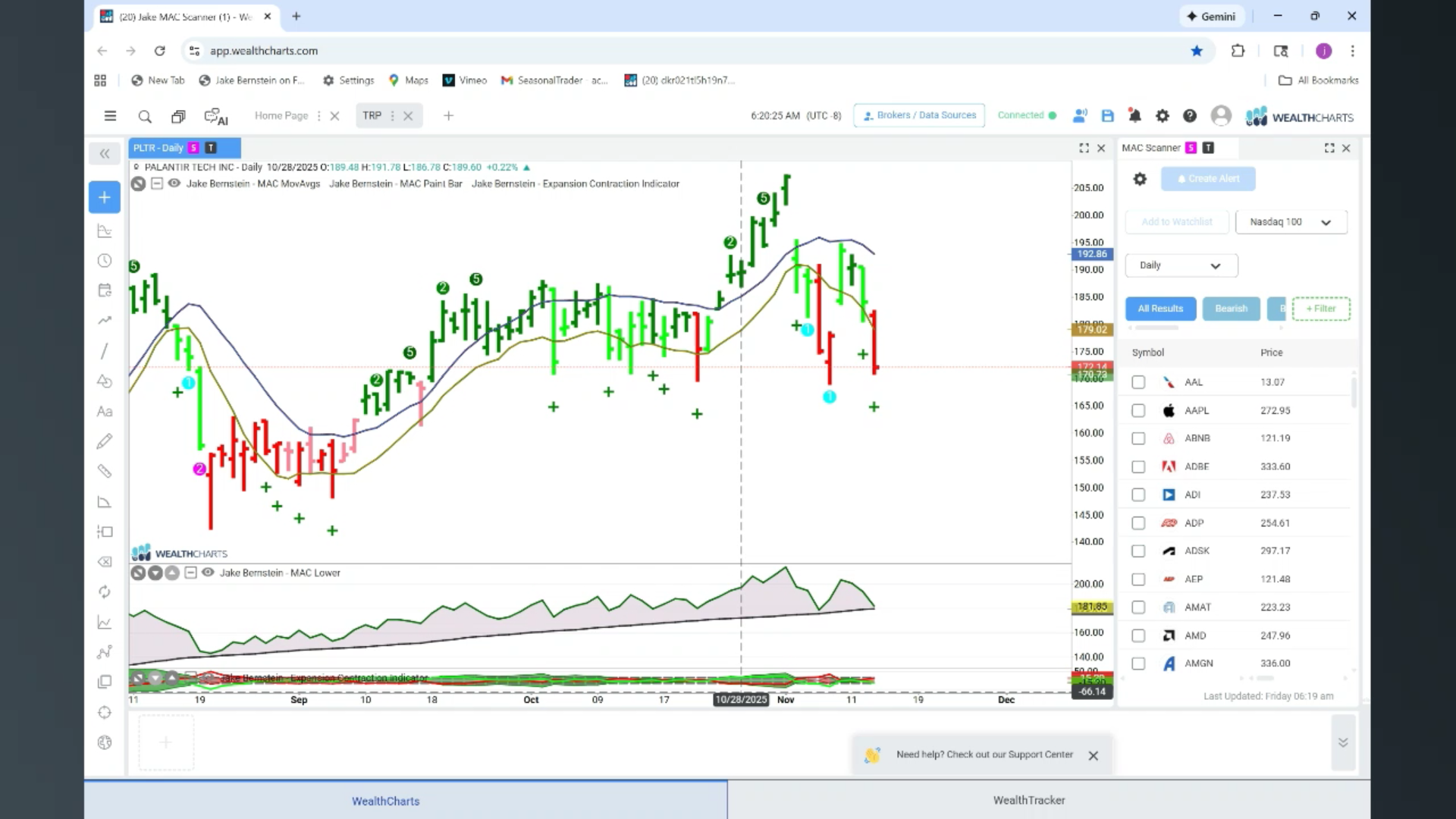This screenshot has height=819, width=1456.
Task: Toggle visibility eye of MAC Lower indicator
Action: coord(208,573)
